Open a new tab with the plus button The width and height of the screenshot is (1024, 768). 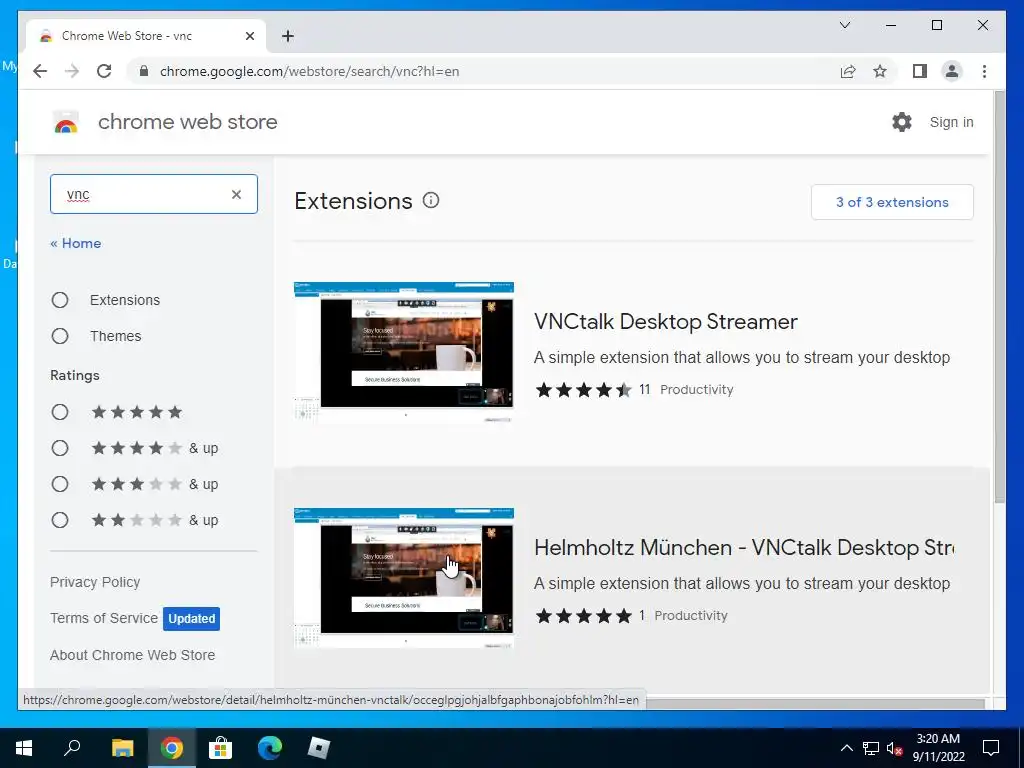pos(287,36)
